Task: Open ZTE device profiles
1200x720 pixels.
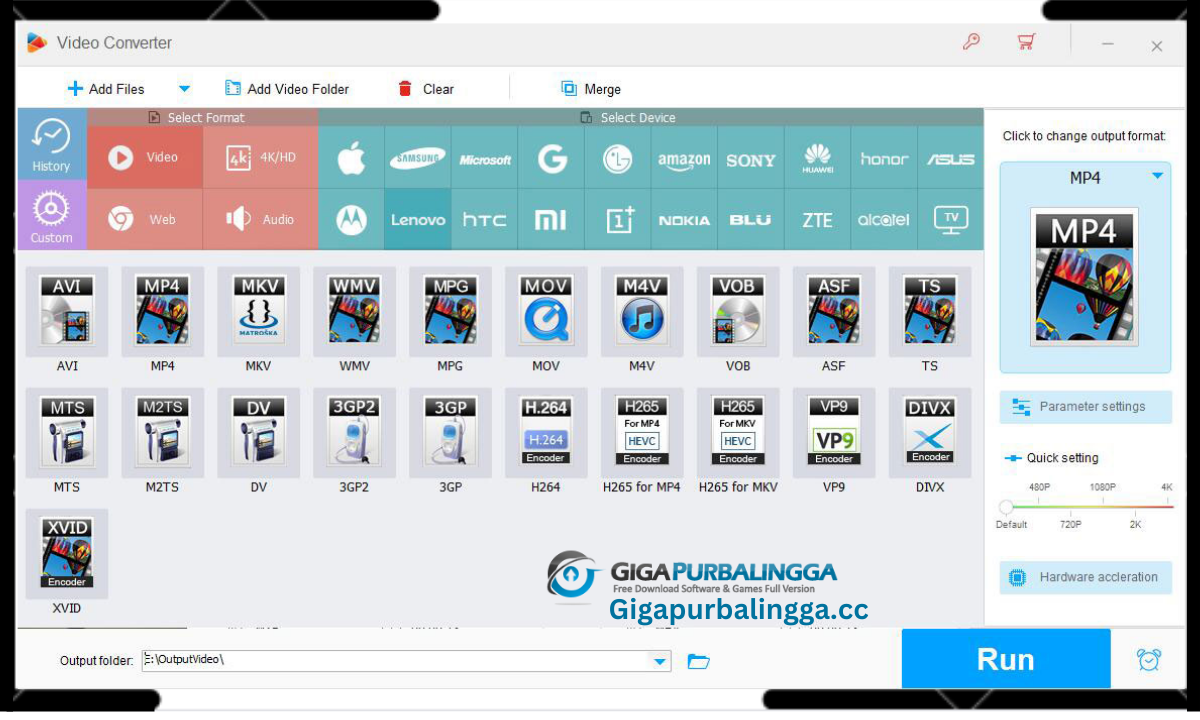Action: 817,219
